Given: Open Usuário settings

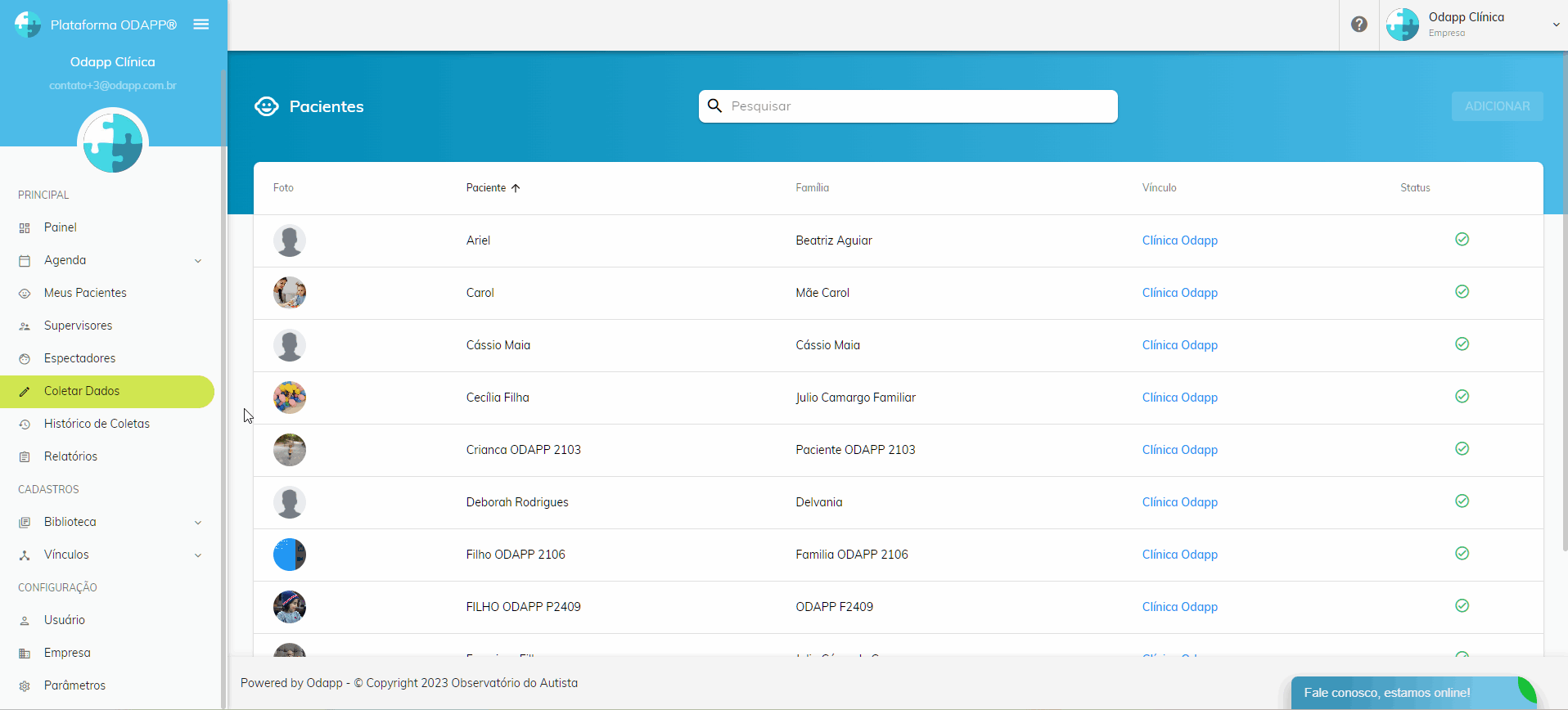Looking at the screenshot, I should coord(107,620).
